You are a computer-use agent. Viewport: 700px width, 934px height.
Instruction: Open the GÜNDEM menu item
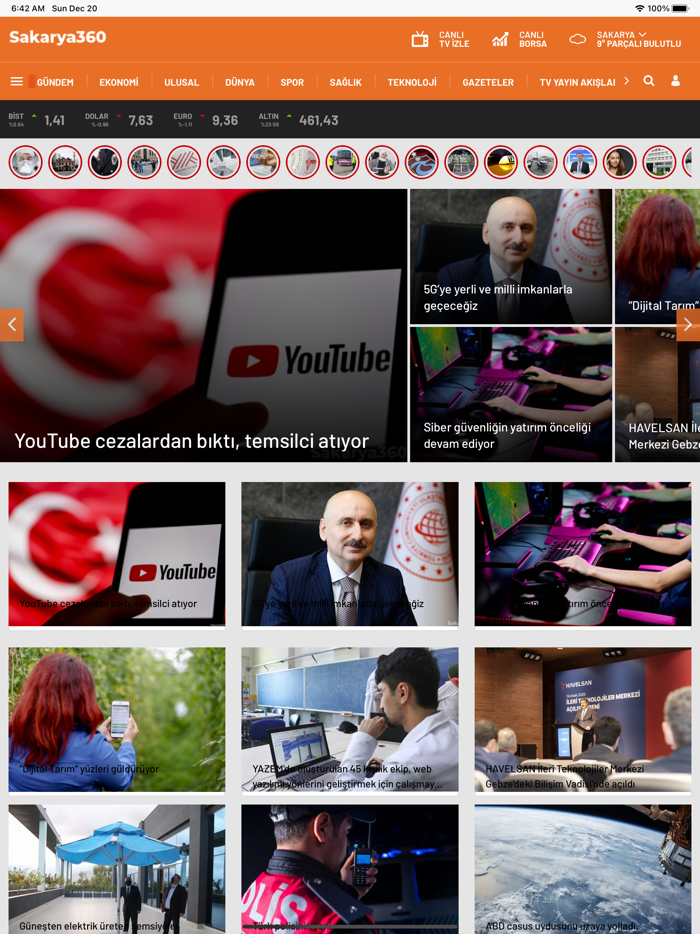pyautogui.click(x=55, y=82)
